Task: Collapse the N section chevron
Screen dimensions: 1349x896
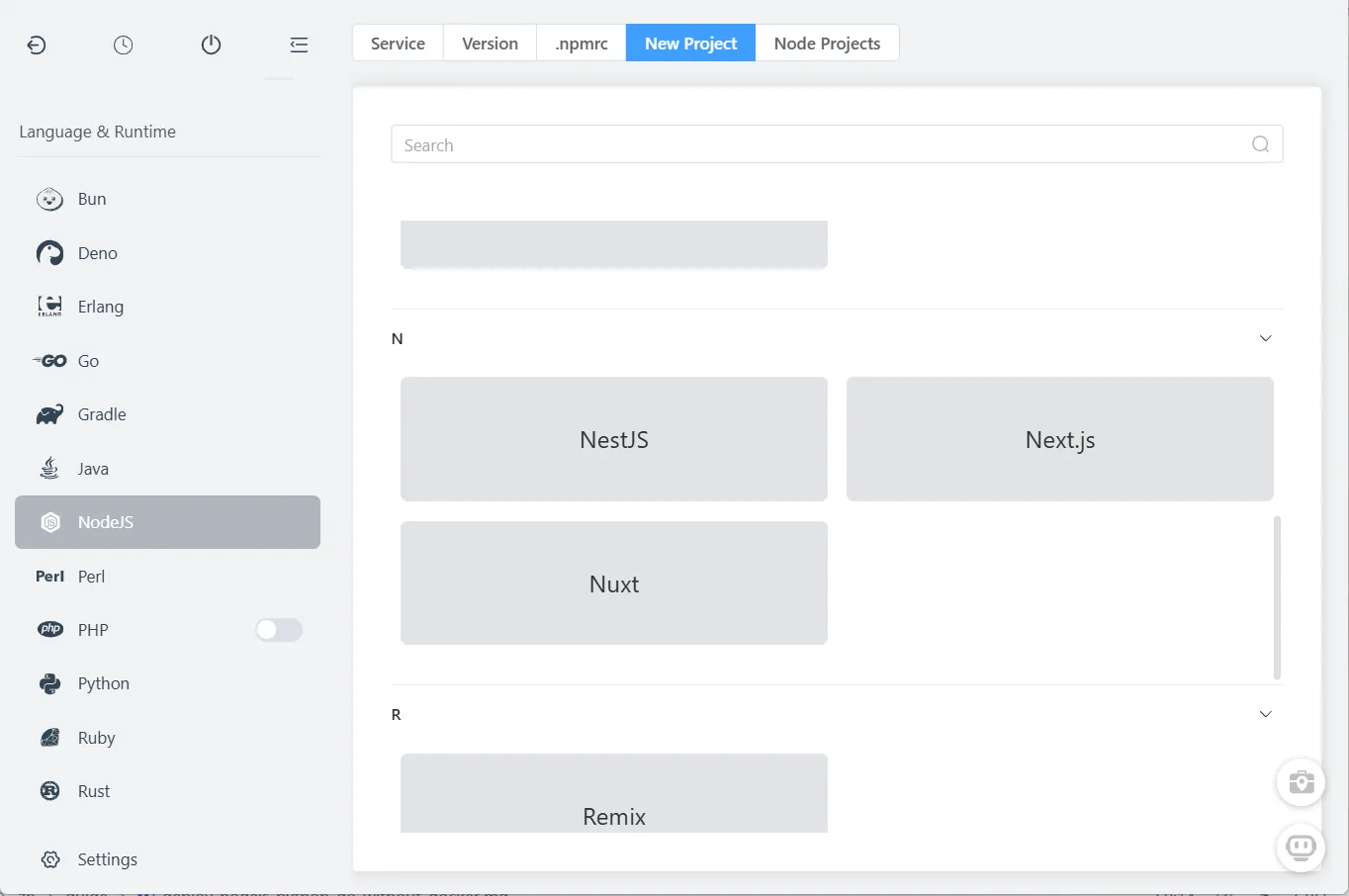Action: (1265, 338)
